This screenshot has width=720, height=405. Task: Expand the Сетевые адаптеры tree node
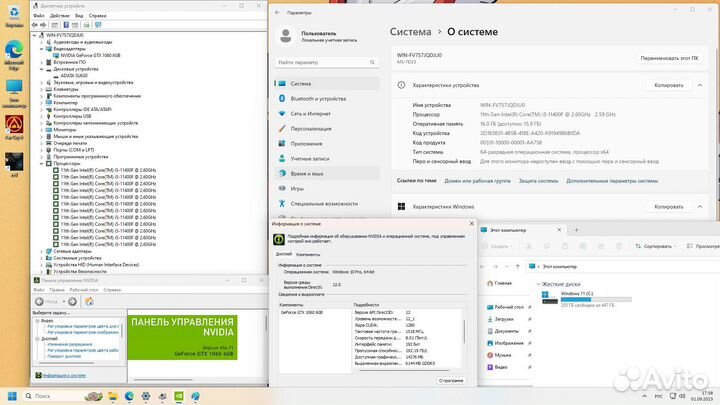41,251
